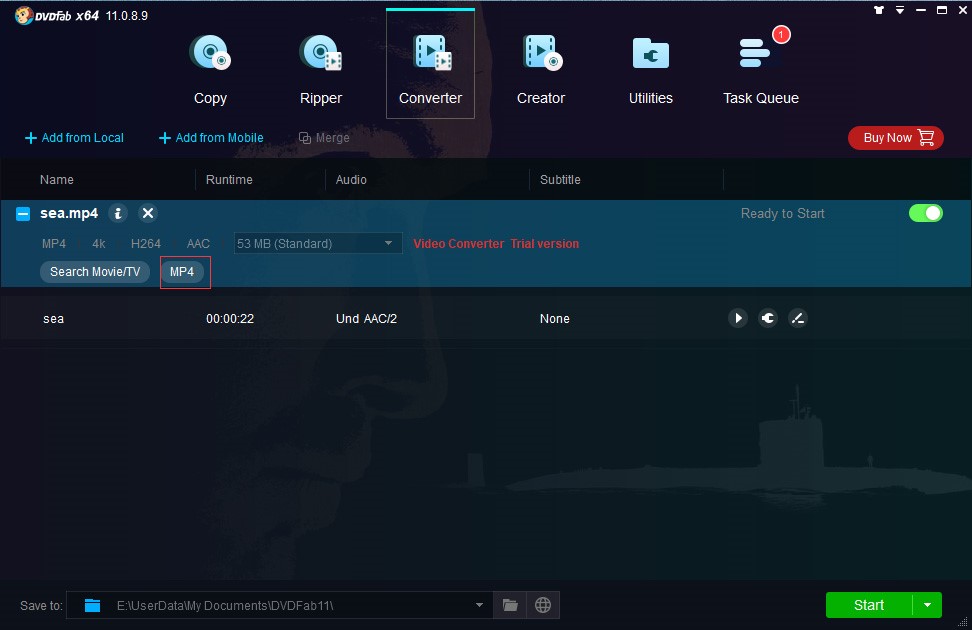
Task: Click the MP4 profile button
Action: point(182,272)
